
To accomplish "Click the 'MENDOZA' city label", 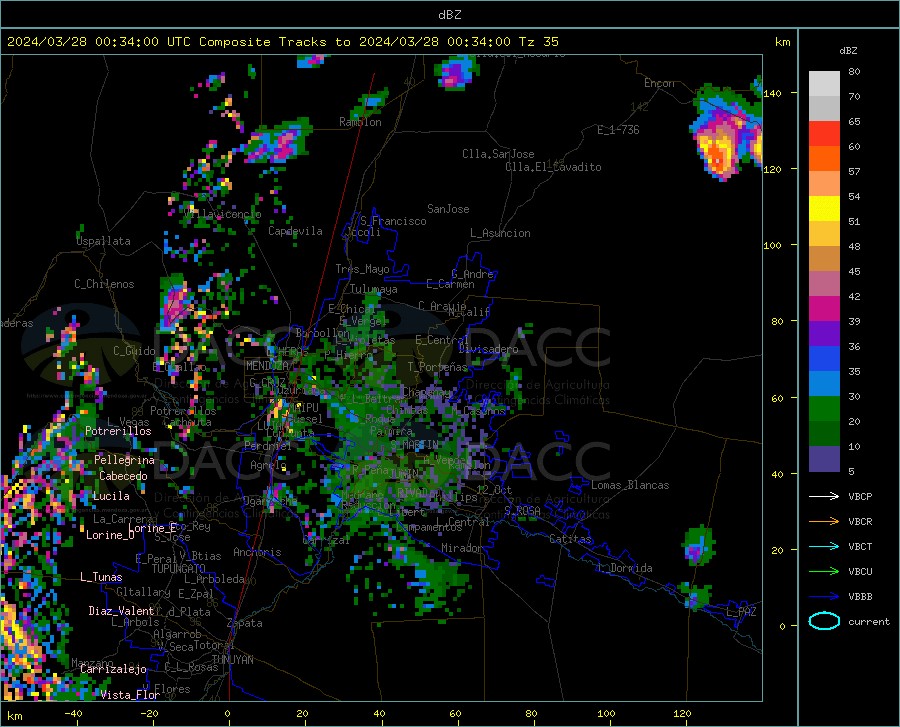I will [x=267, y=366].
